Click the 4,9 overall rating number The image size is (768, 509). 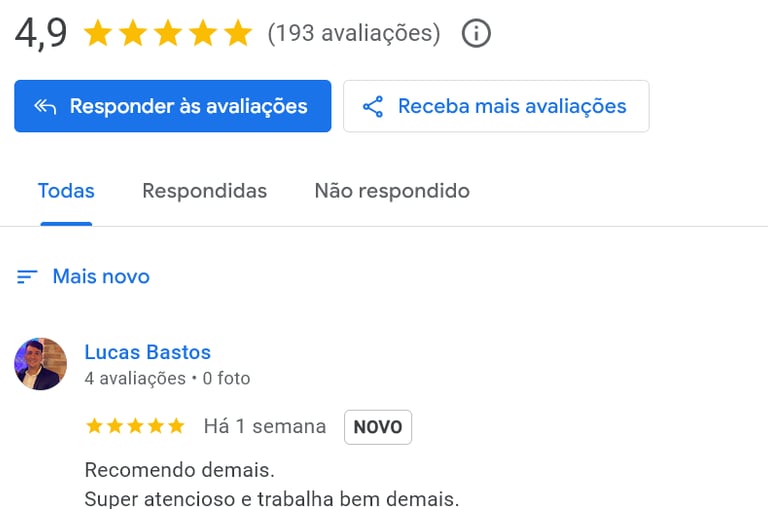tap(41, 33)
